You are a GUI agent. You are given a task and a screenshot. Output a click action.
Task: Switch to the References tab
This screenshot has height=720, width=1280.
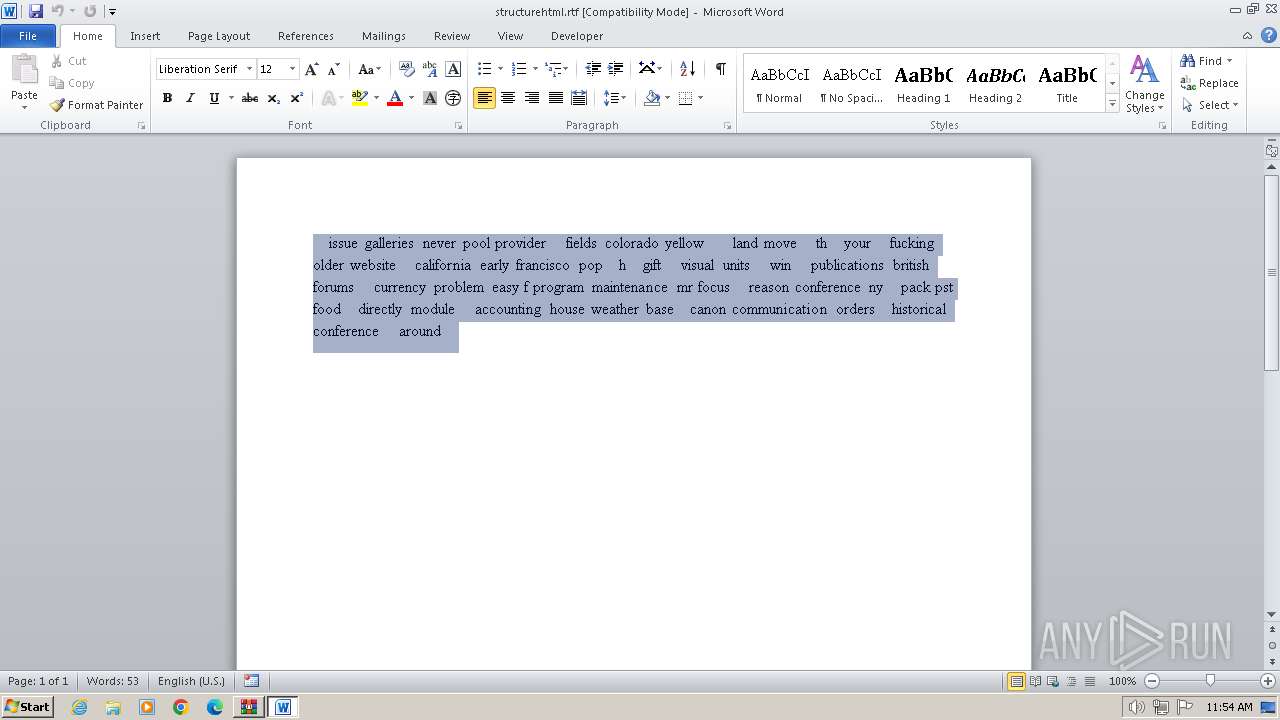[x=306, y=36]
